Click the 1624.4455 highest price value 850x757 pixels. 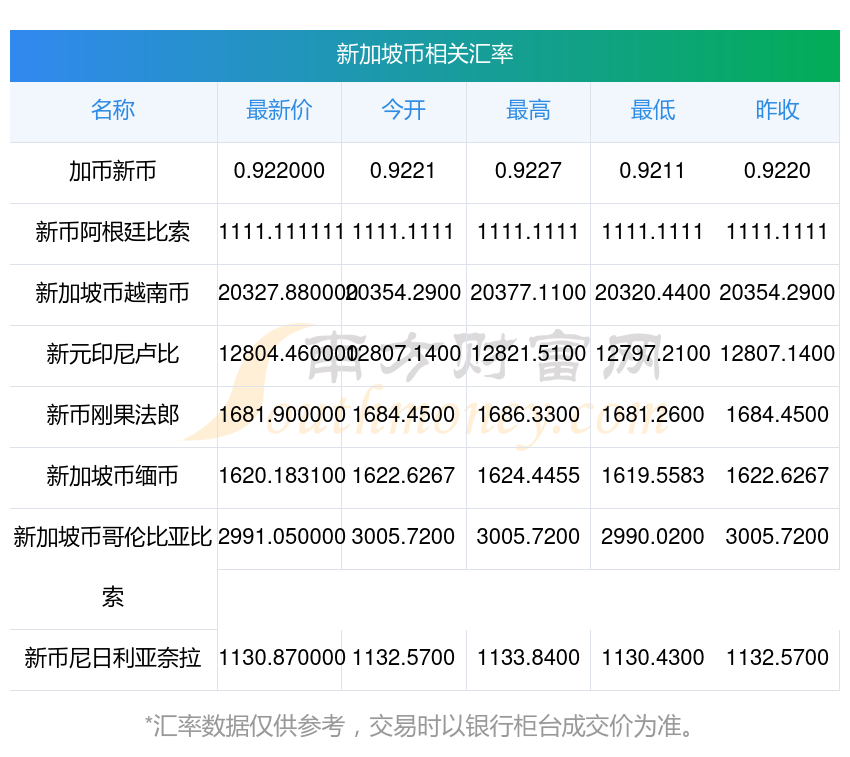(528, 476)
